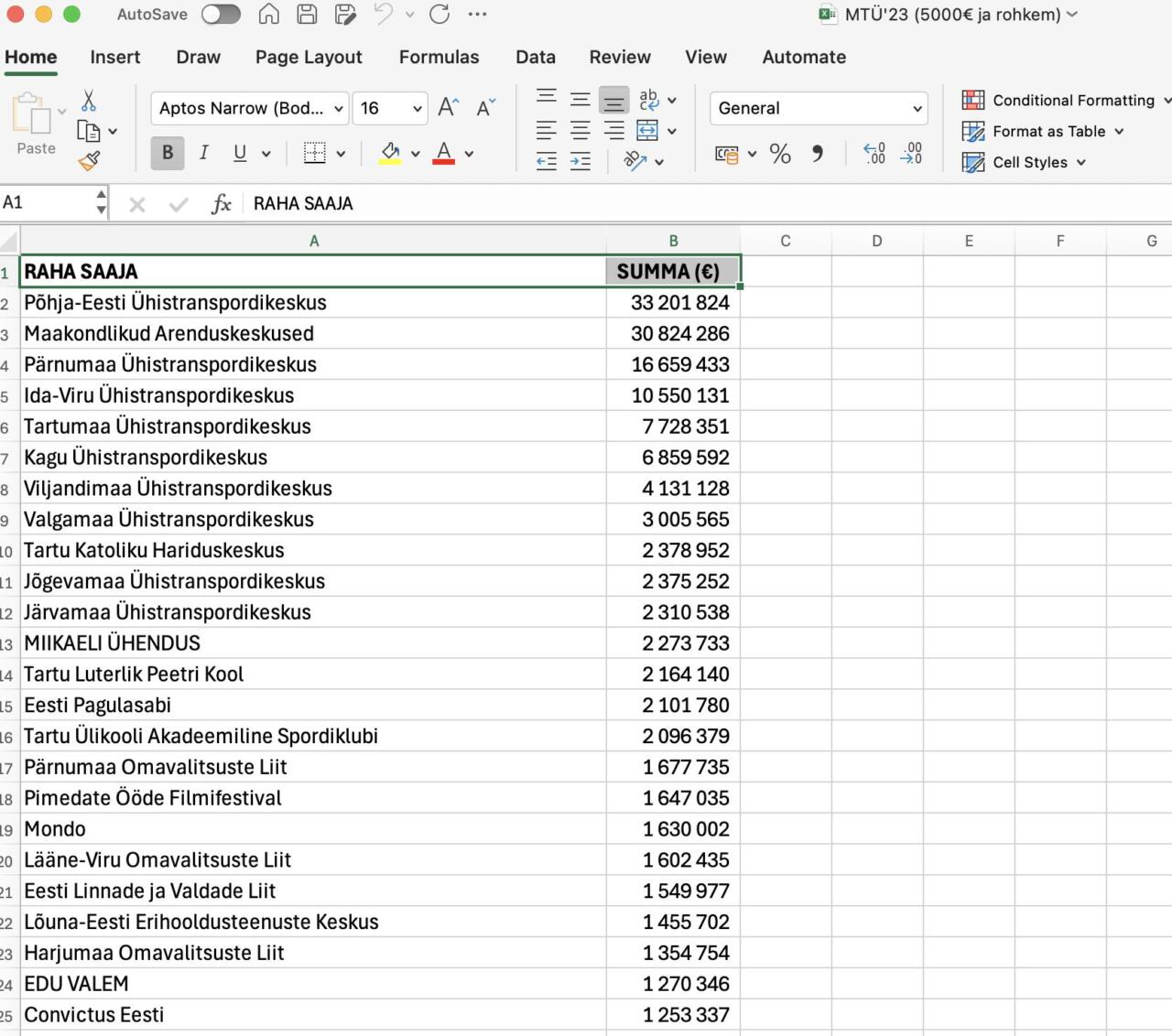Click the accounting currency format icon
This screenshot has width=1172, height=1036.
[x=727, y=154]
